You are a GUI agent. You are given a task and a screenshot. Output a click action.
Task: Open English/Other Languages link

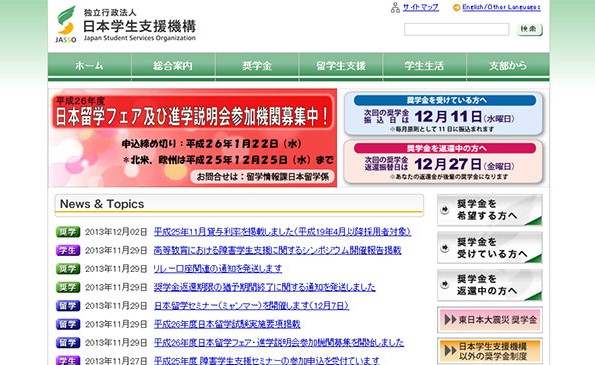(501, 7)
